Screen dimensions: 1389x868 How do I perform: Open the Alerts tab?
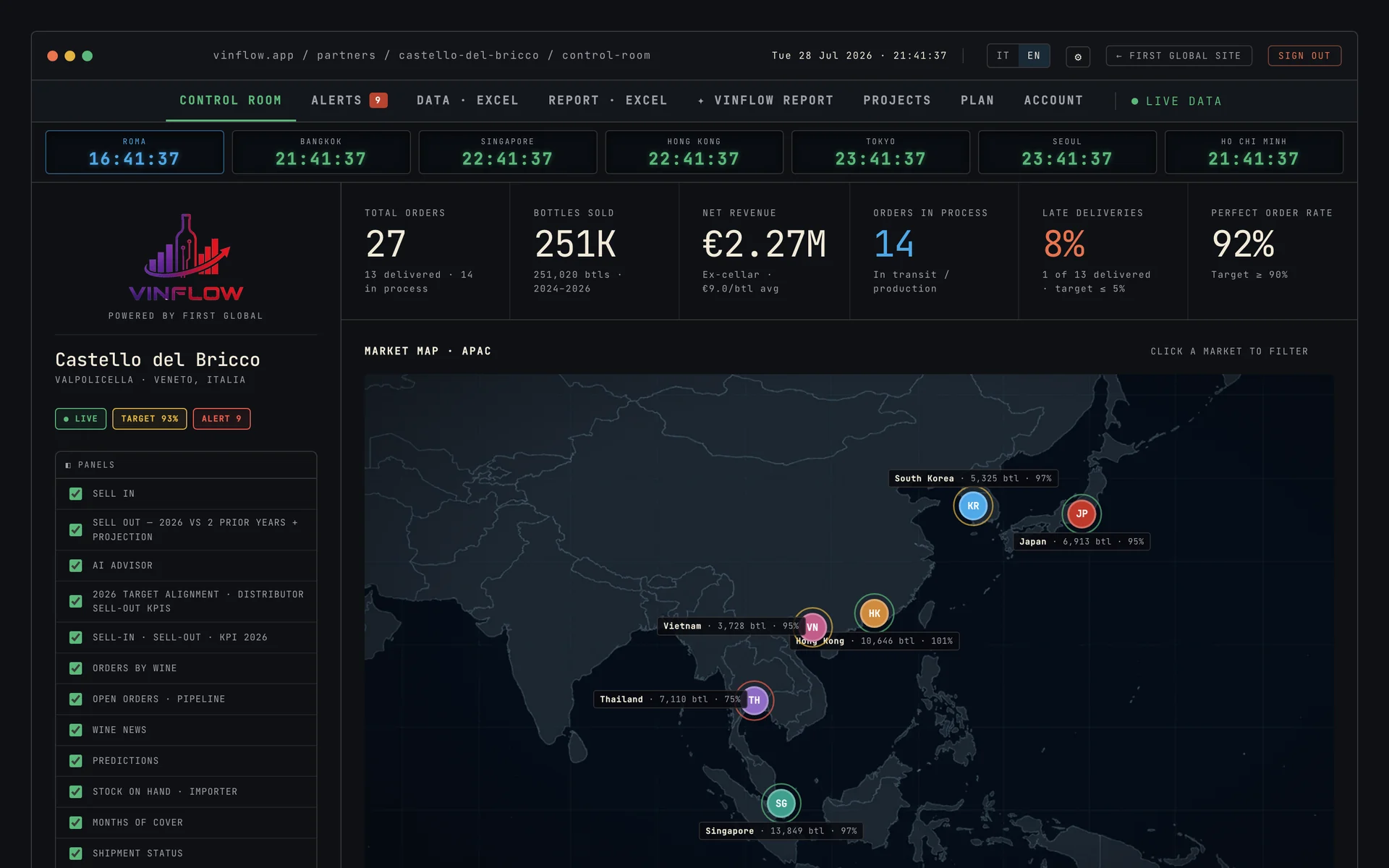pyautogui.click(x=349, y=101)
